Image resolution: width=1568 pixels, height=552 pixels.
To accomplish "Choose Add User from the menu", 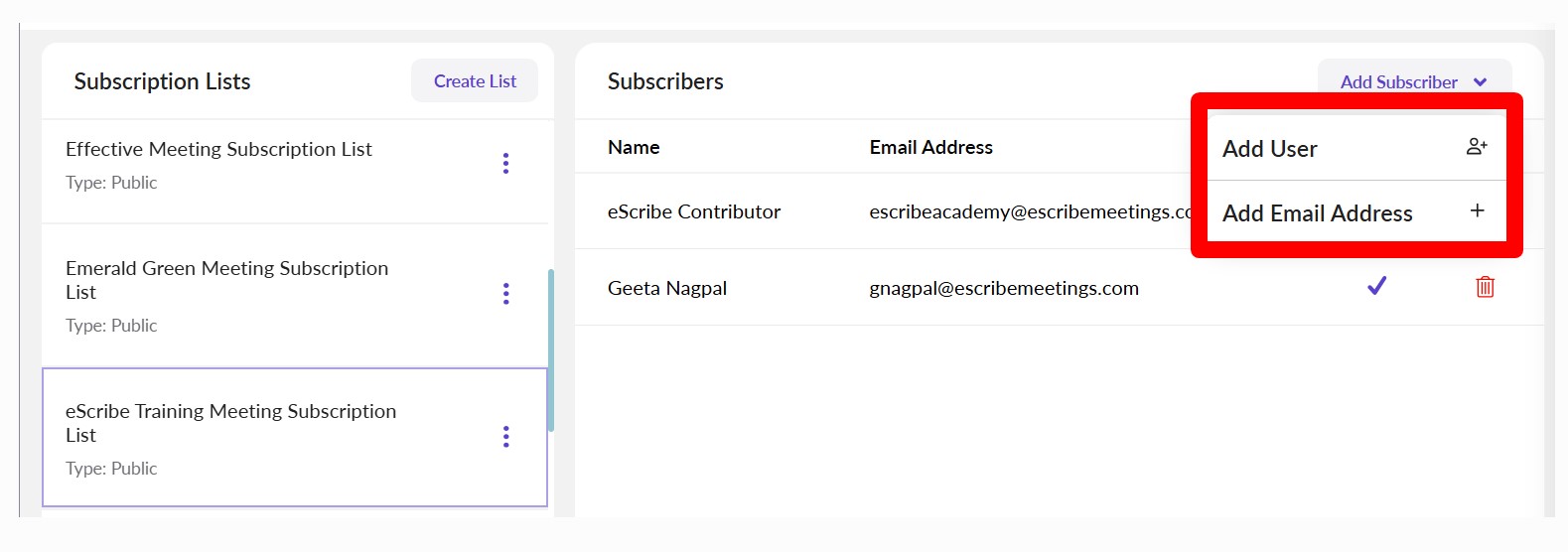I will pyautogui.click(x=1270, y=149).
